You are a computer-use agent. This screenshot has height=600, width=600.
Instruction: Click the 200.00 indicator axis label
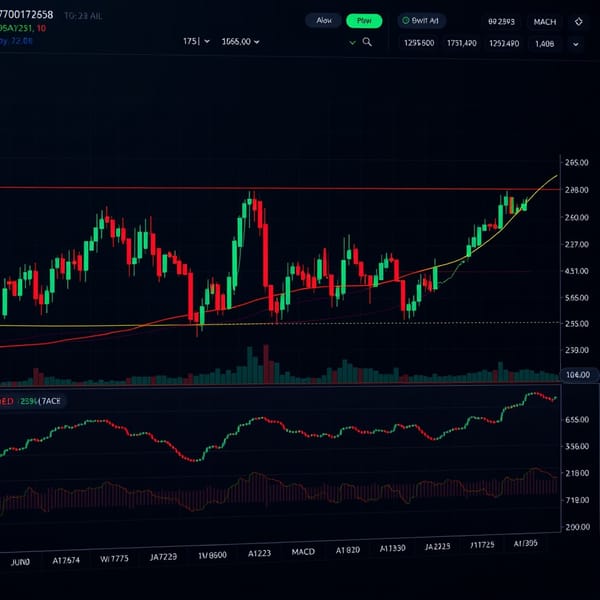(x=577, y=527)
